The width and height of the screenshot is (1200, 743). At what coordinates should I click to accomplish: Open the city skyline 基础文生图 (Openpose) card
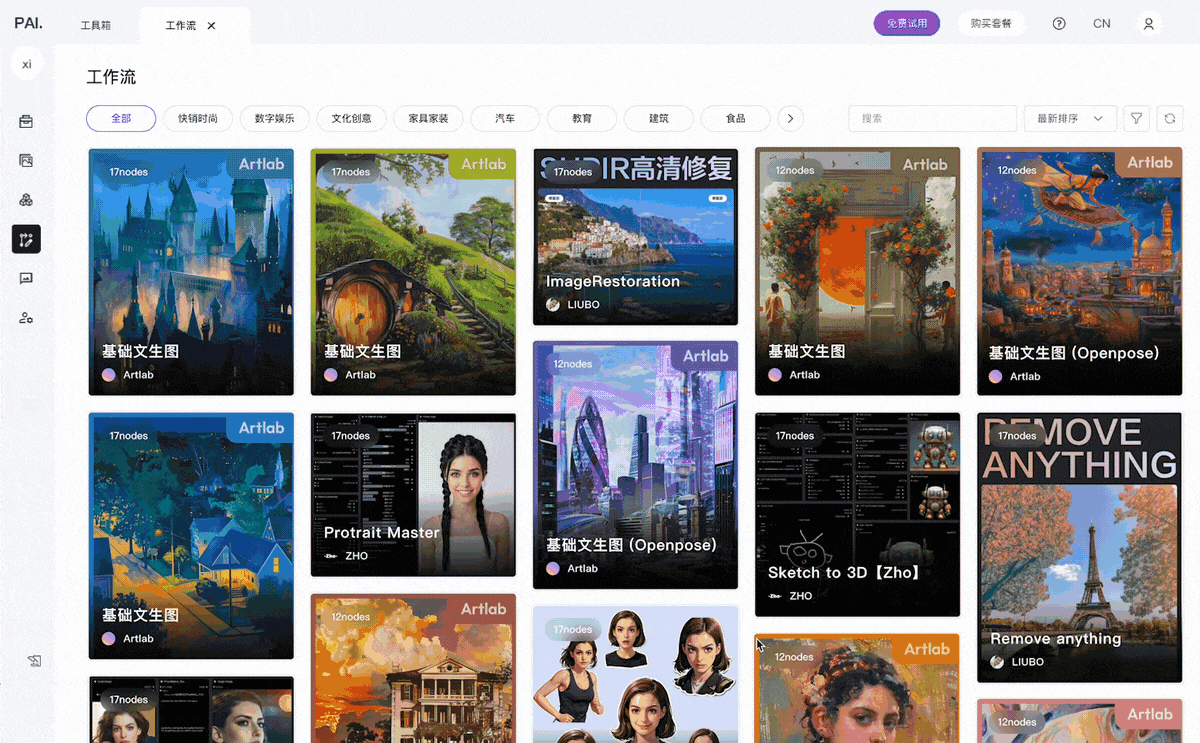[x=635, y=465]
